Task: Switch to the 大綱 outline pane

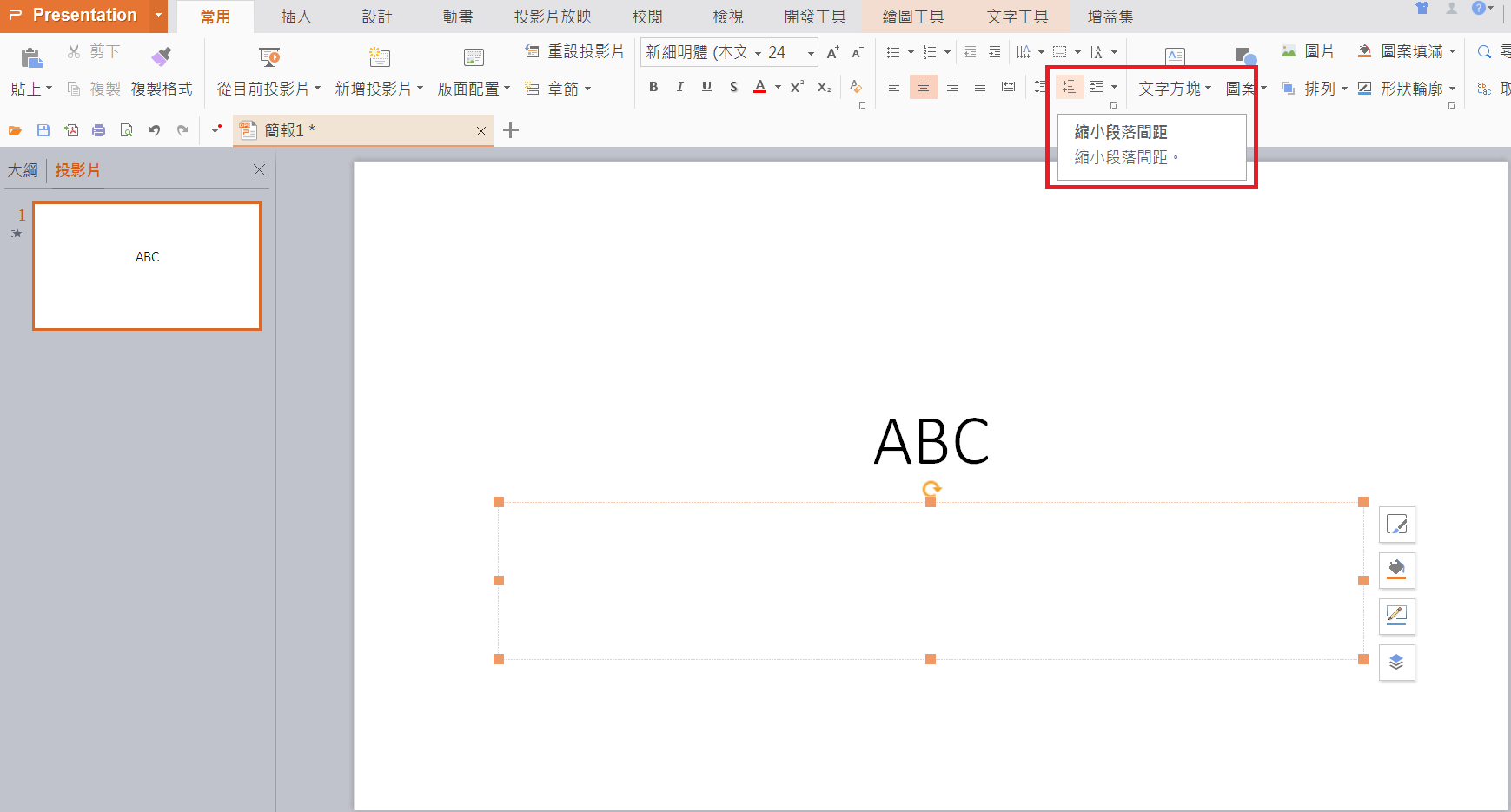Action: tap(23, 170)
